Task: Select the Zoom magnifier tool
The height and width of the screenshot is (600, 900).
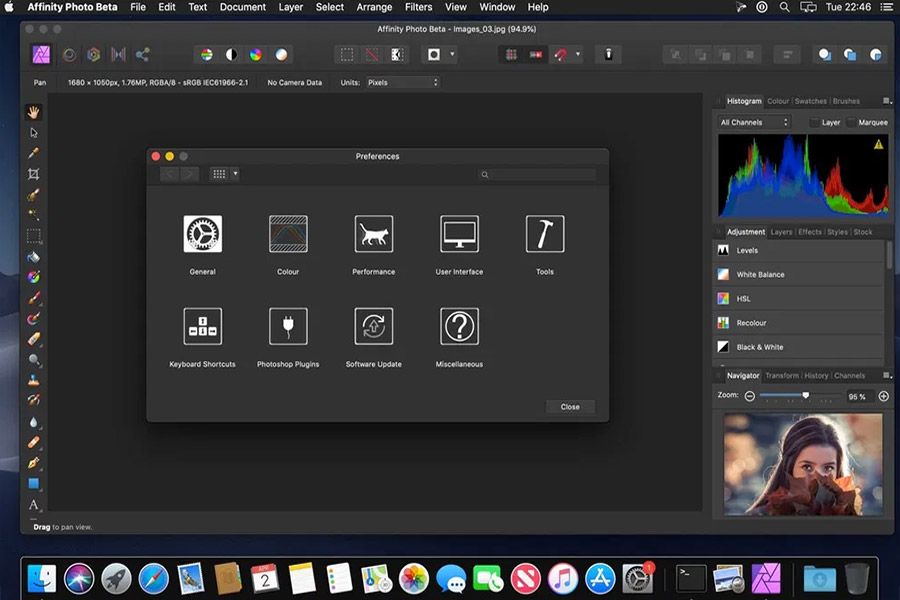Action: point(33,360)
